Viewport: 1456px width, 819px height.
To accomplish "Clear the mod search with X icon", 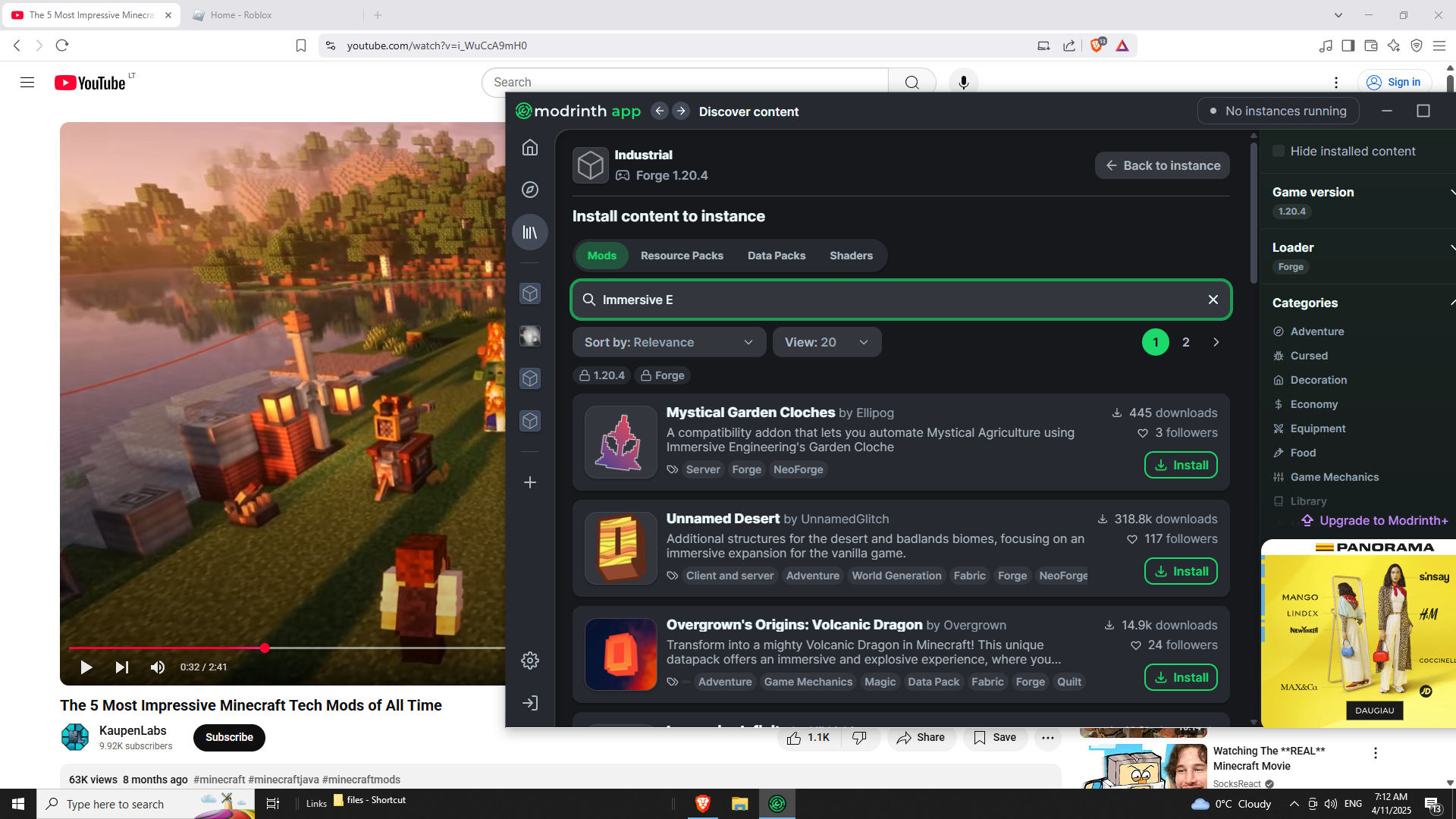I will tap(1213, 300).
